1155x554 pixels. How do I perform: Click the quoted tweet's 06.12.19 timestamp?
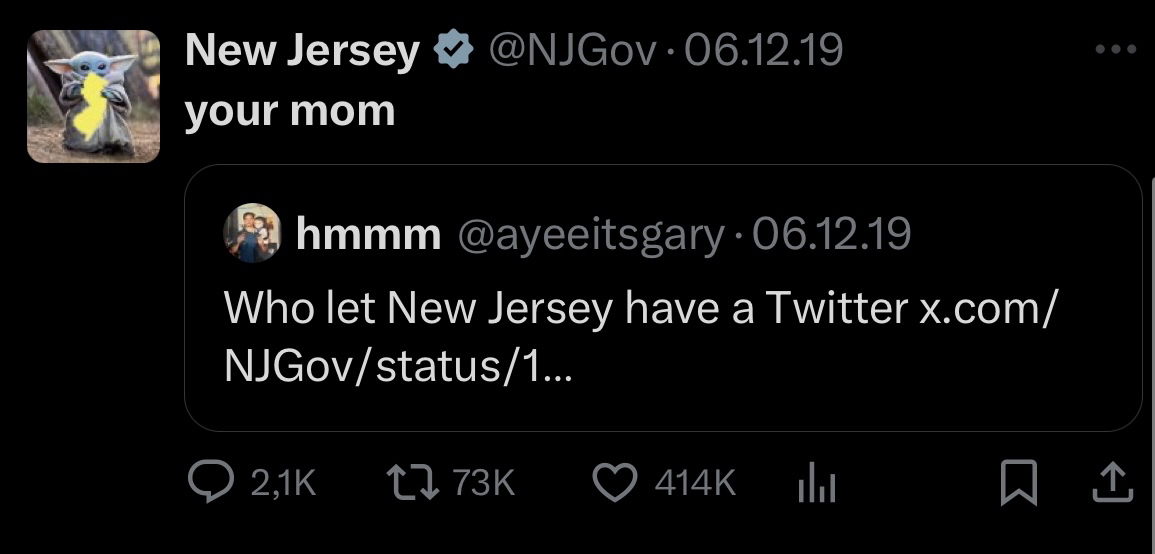point(832,234)
